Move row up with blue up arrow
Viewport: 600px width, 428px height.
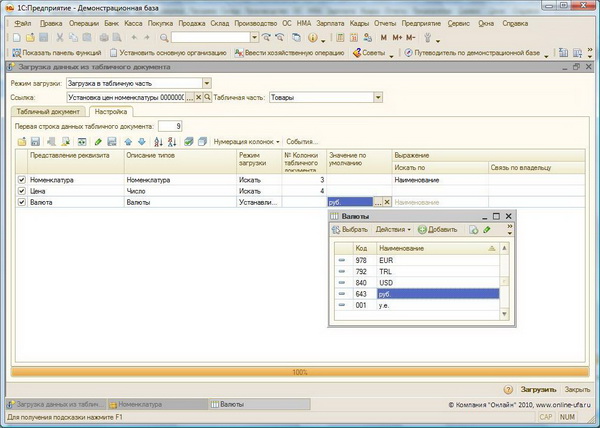click(128, 142)
